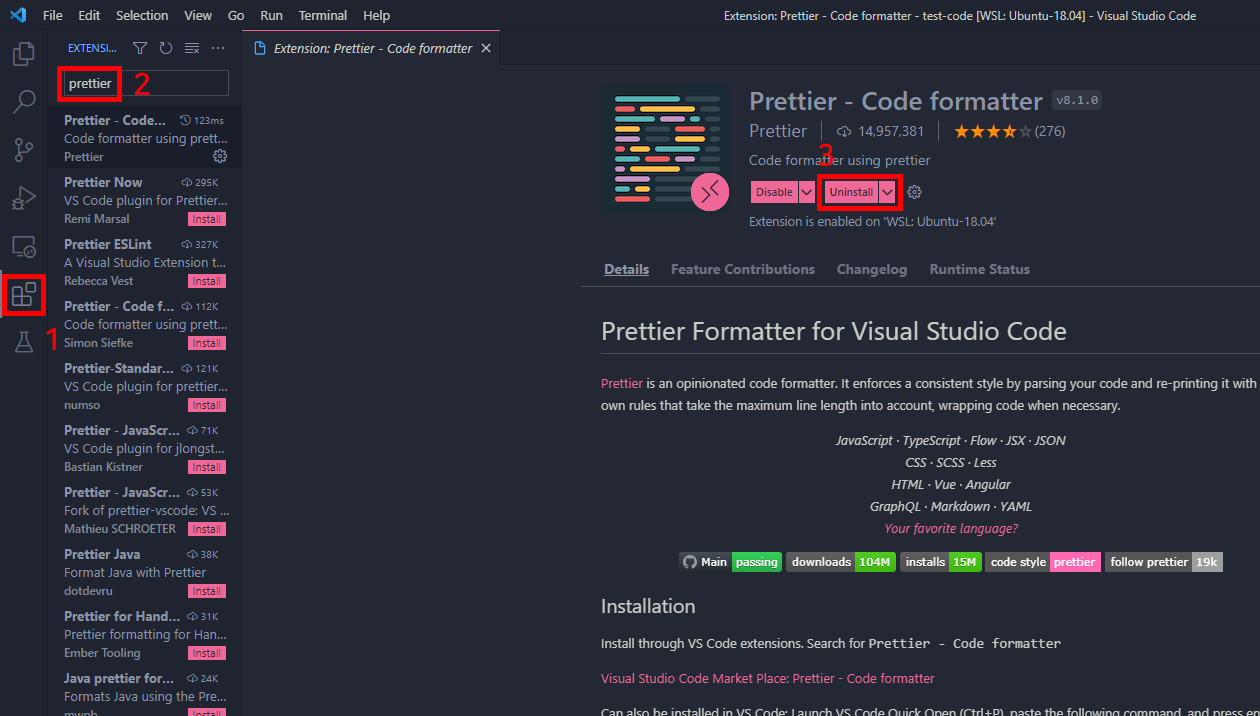1260x716 pixels.
Task: Refresh the extensions list
Action: pos(166,48)
